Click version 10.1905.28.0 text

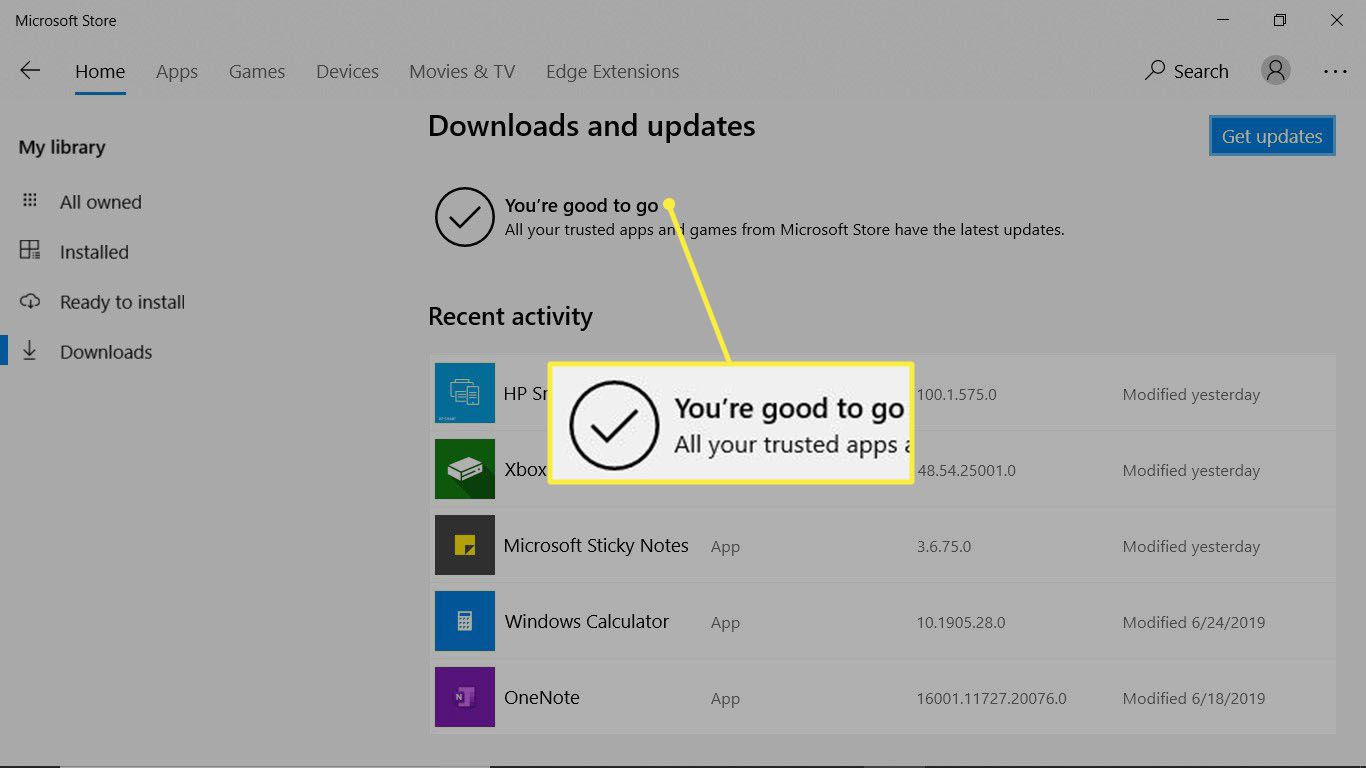click(x=961, y=623)
